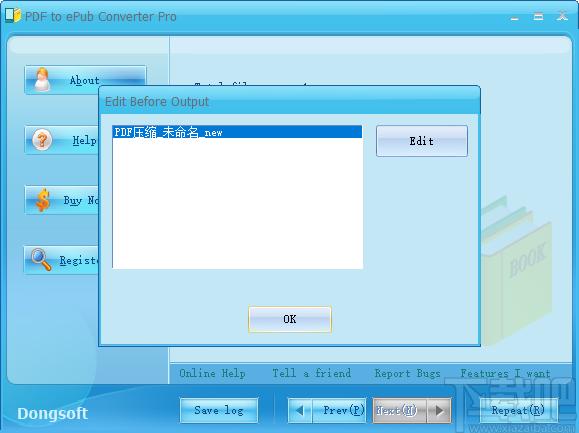
Task: Click the Repeat(R) button
Action: [x=518, y=410]
